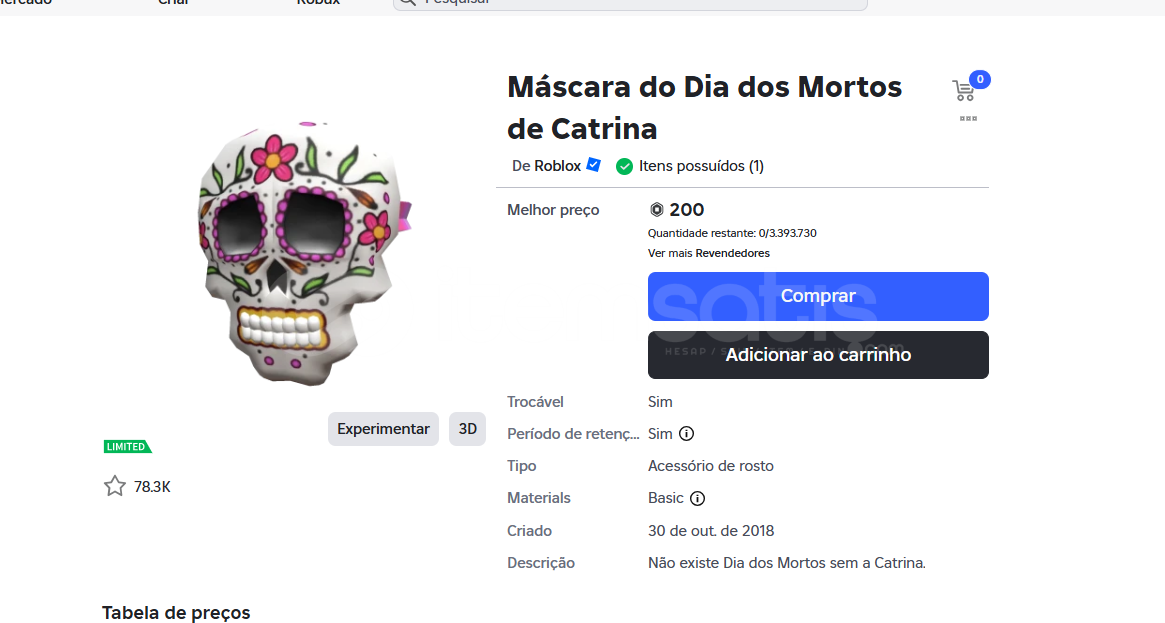The width and height of the screenshot is (1165, 623).
Task: Focus the Pesquisar search field
Action: tap(640, 3)
